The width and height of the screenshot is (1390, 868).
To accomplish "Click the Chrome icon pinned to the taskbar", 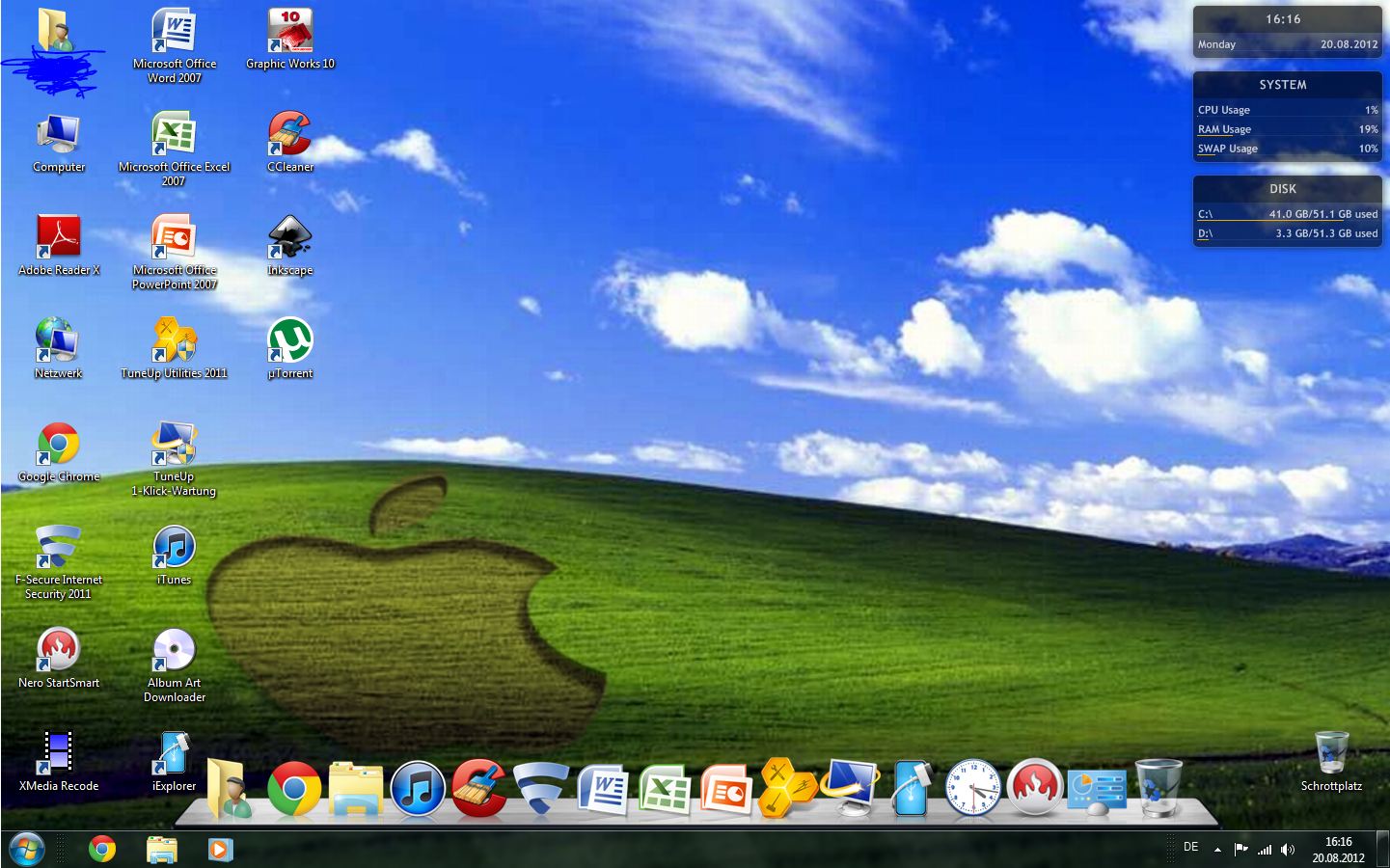I will pos(102,849).
